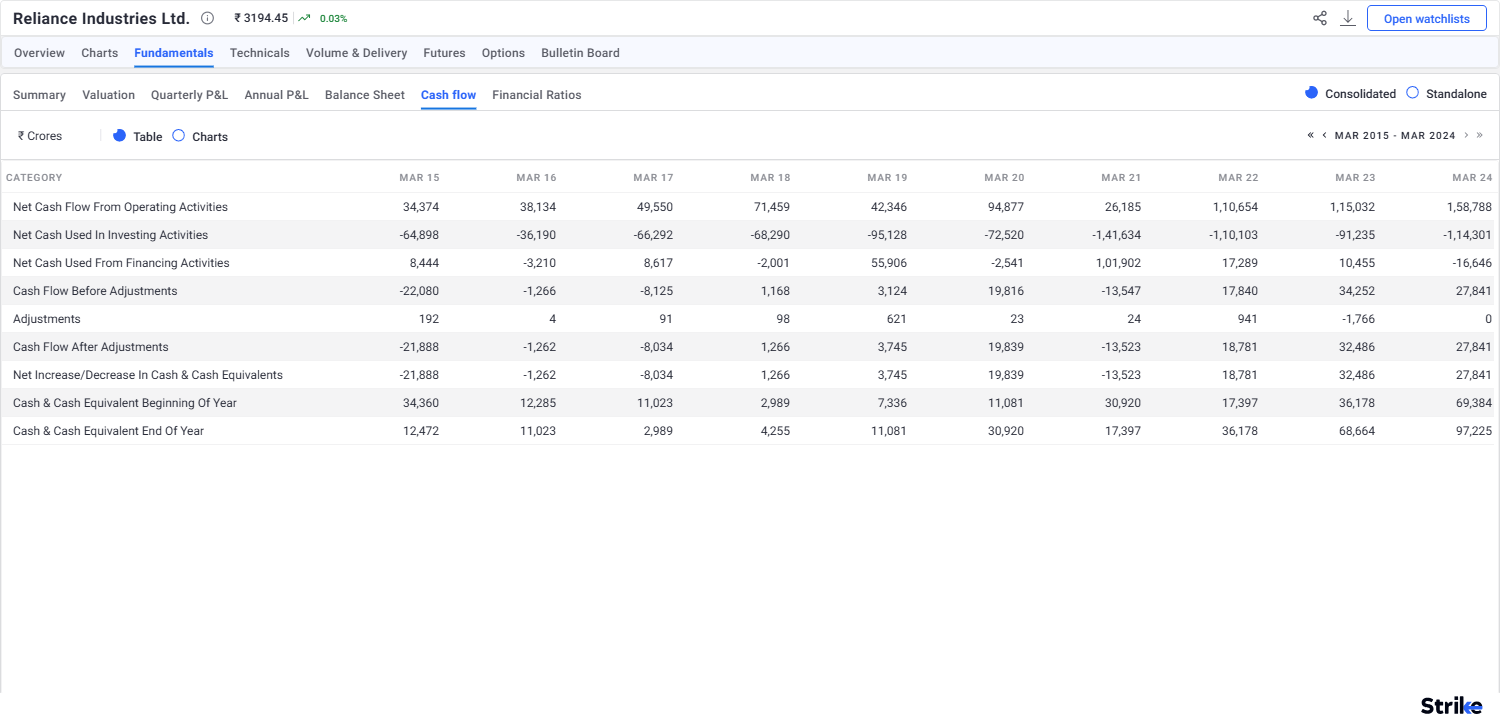Click the 0.03% price change value
This screenshot has height=728, width=1500.
(333, 19)
